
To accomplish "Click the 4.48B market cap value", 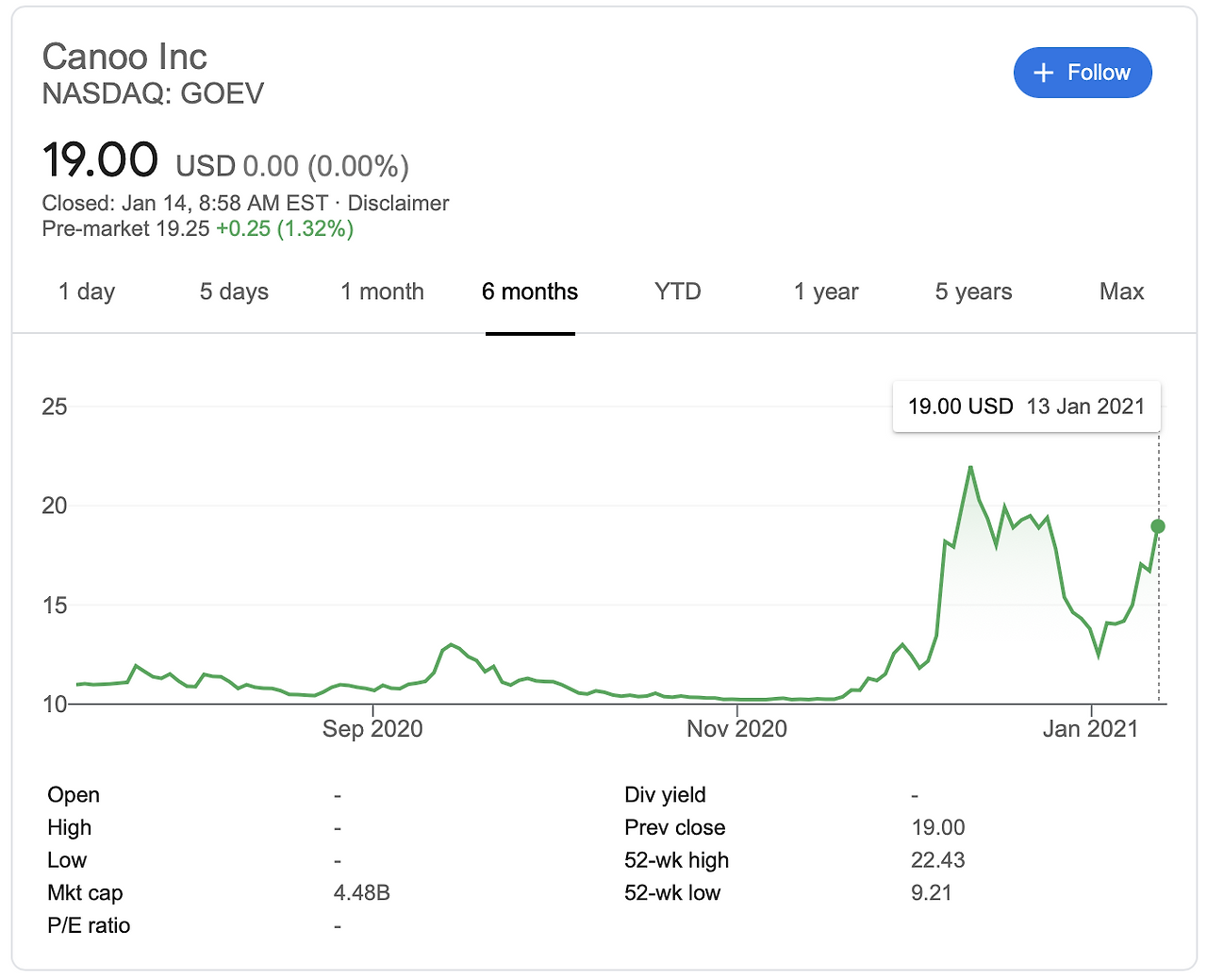I will 362,892.
